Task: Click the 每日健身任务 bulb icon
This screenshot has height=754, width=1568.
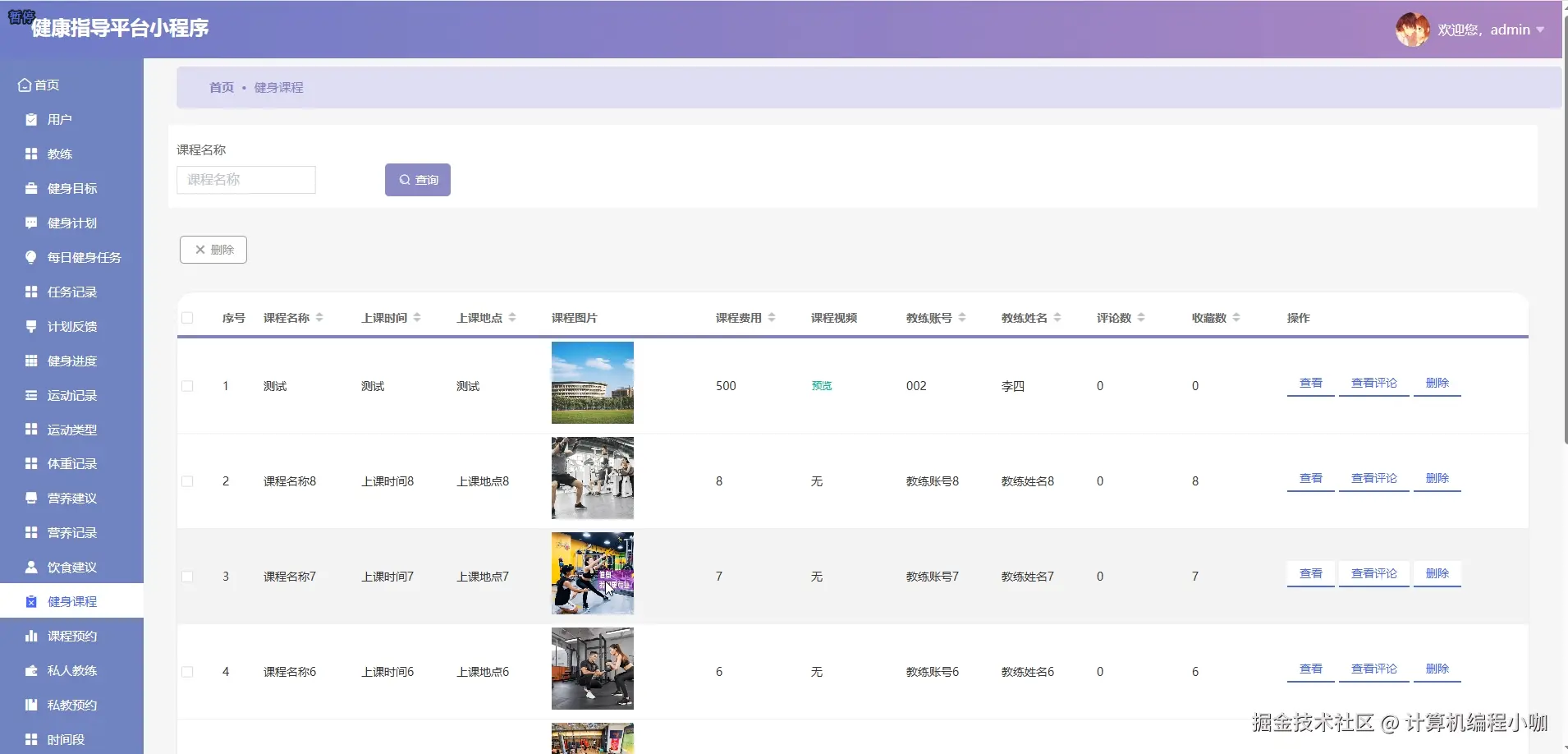Action: [x=31, y=258]
